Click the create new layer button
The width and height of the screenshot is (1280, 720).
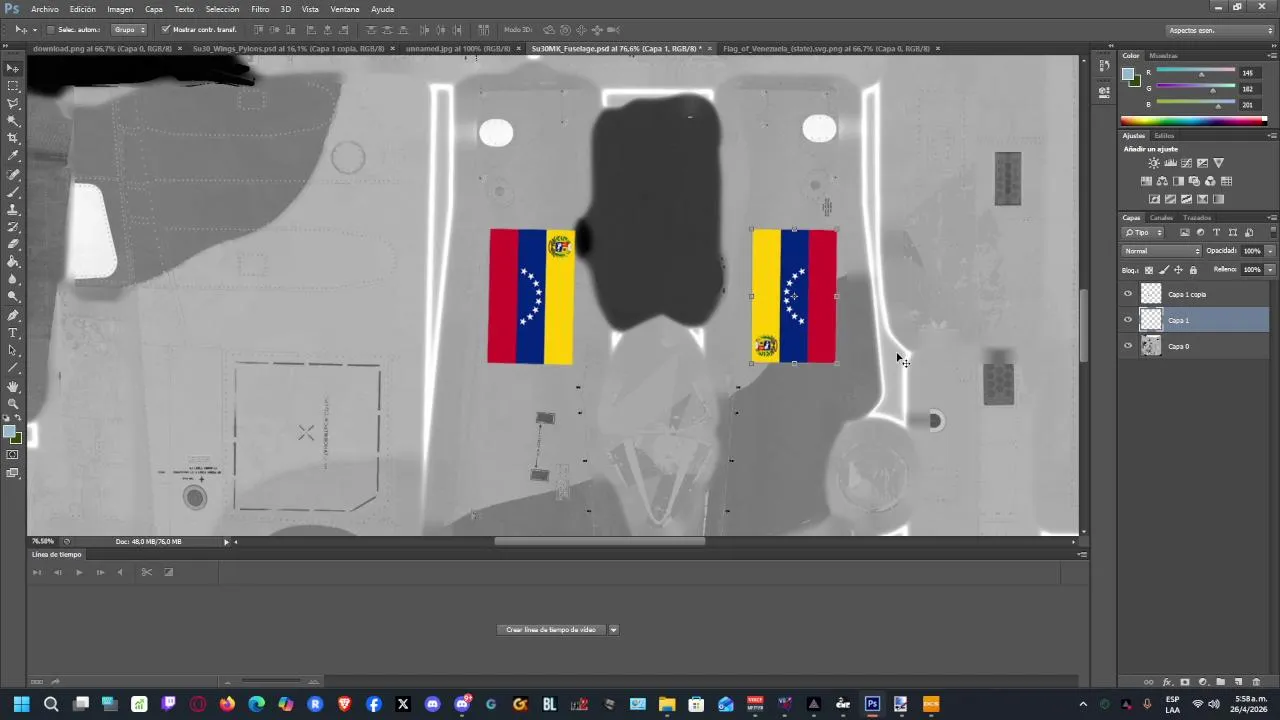tap(1237, 682)
